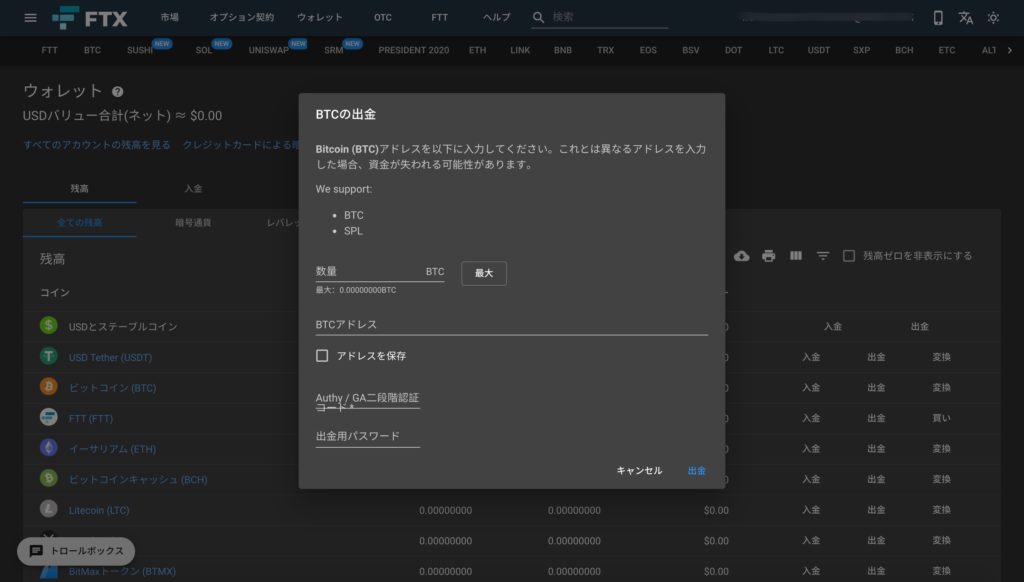The width and height of the screenshot is (1024, 582).
Task: Toggle 残高ゼロを非表示にする checkbox
Action: pyautogui.click(x=849, y=256)
